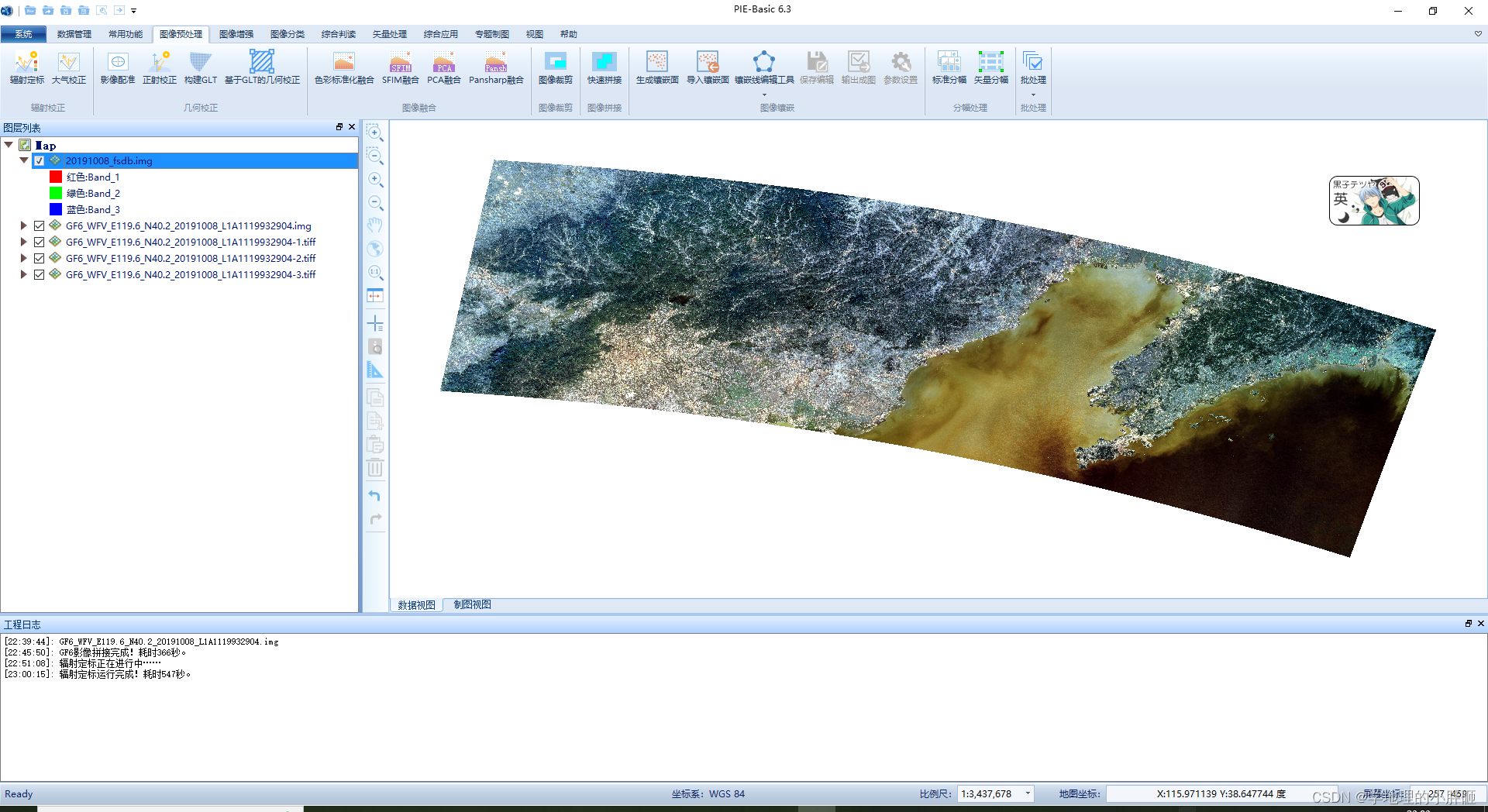Expand the L1A1119932904-2.tiff layer node
The image size is (1488, 812).
pyautogui.click(x=23, y=258)
